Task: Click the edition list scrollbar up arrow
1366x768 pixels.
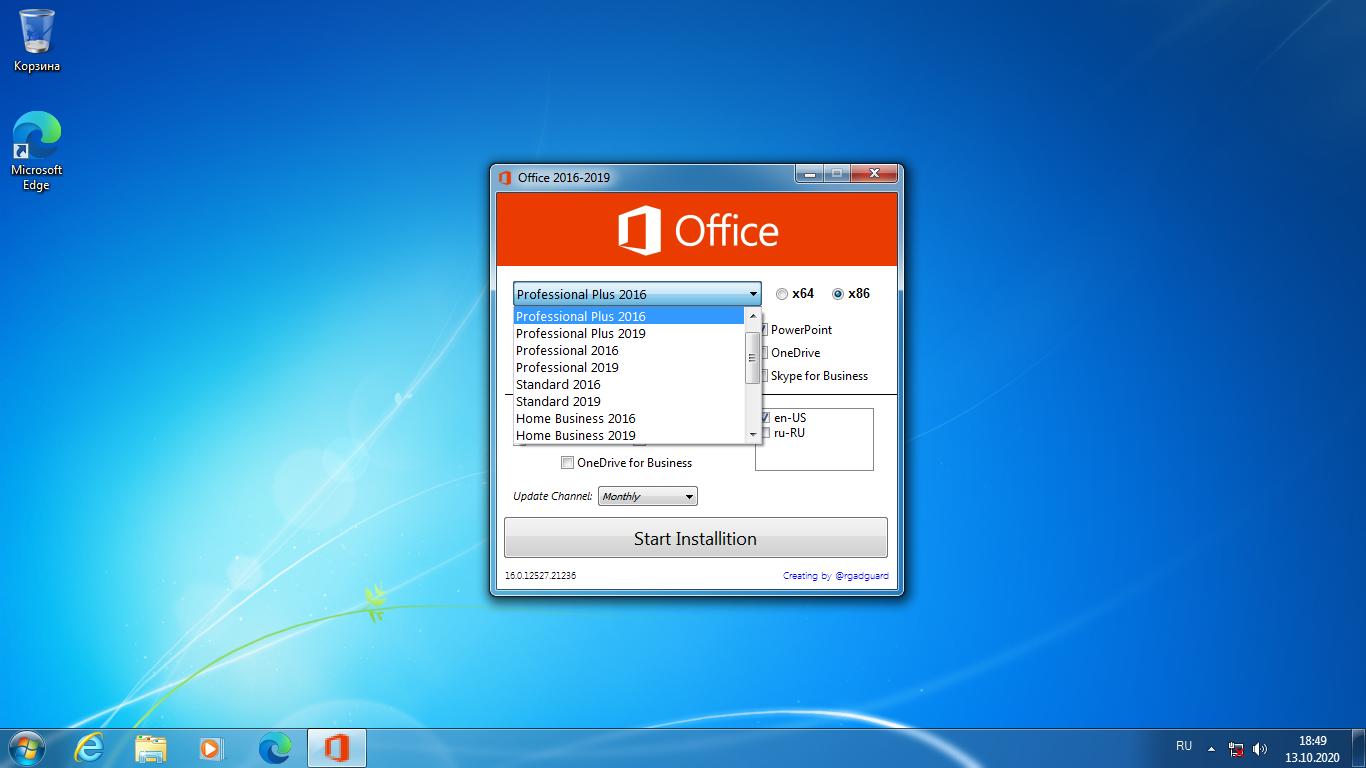Action: pyautogui.click(x=753, y=316)
